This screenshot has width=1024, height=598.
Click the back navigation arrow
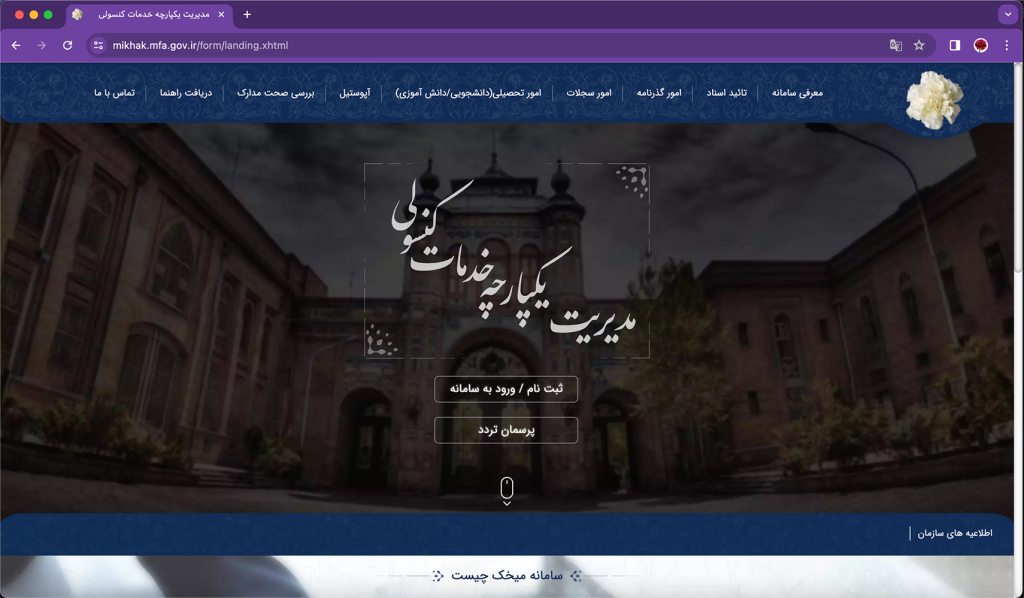[x=16, y=45]
